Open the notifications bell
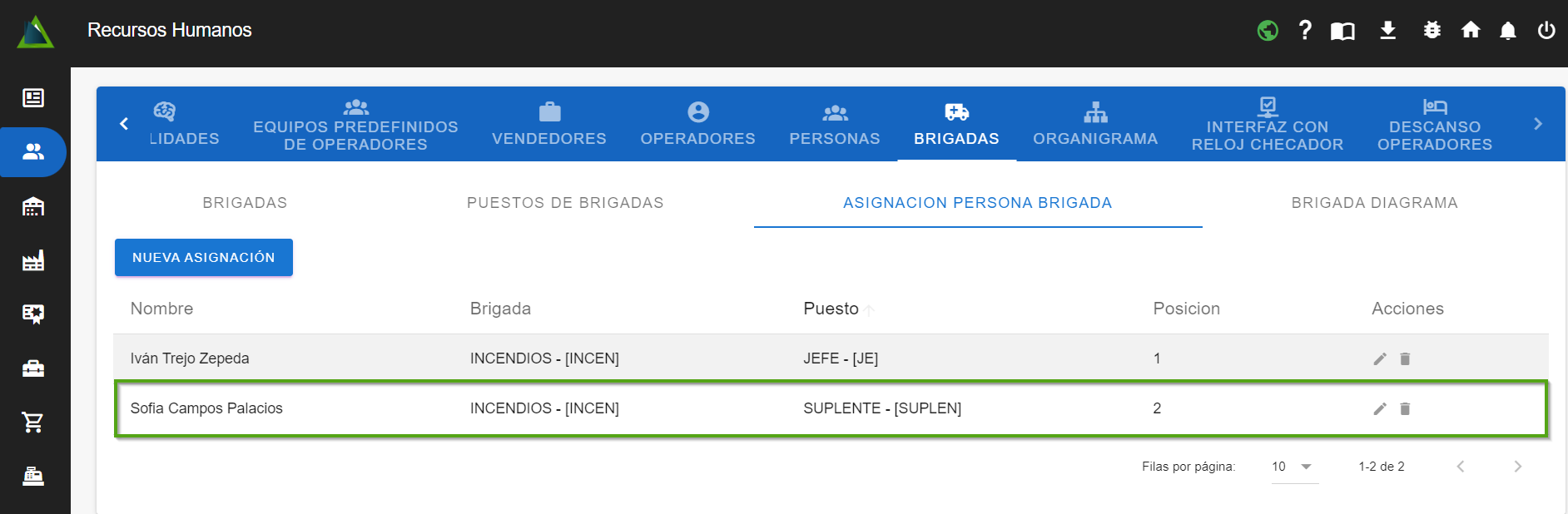 [1507, 31]
